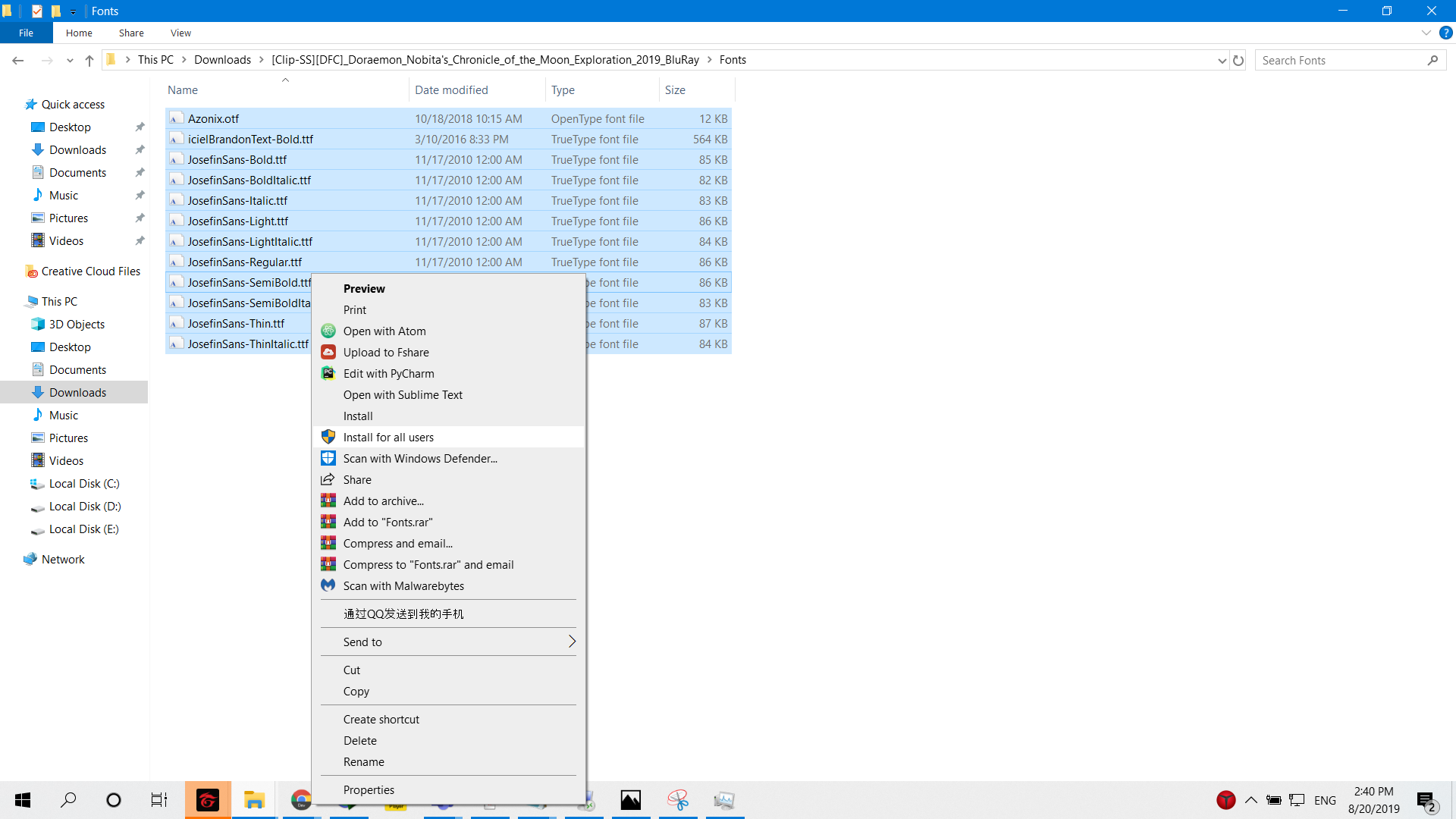Select Local Disk (C:) in navigation pane
The image size is (1456, 819).
tap(84, 484)
